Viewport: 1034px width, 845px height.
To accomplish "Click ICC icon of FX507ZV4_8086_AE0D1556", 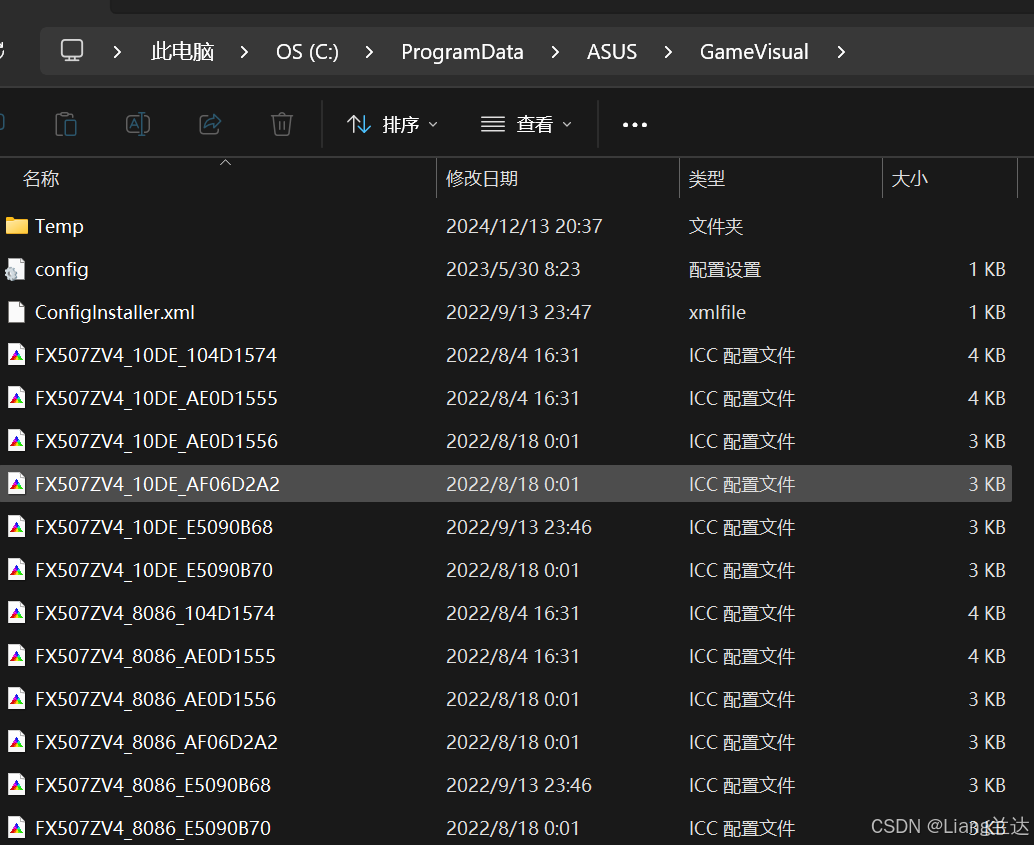I will (16, 699).
